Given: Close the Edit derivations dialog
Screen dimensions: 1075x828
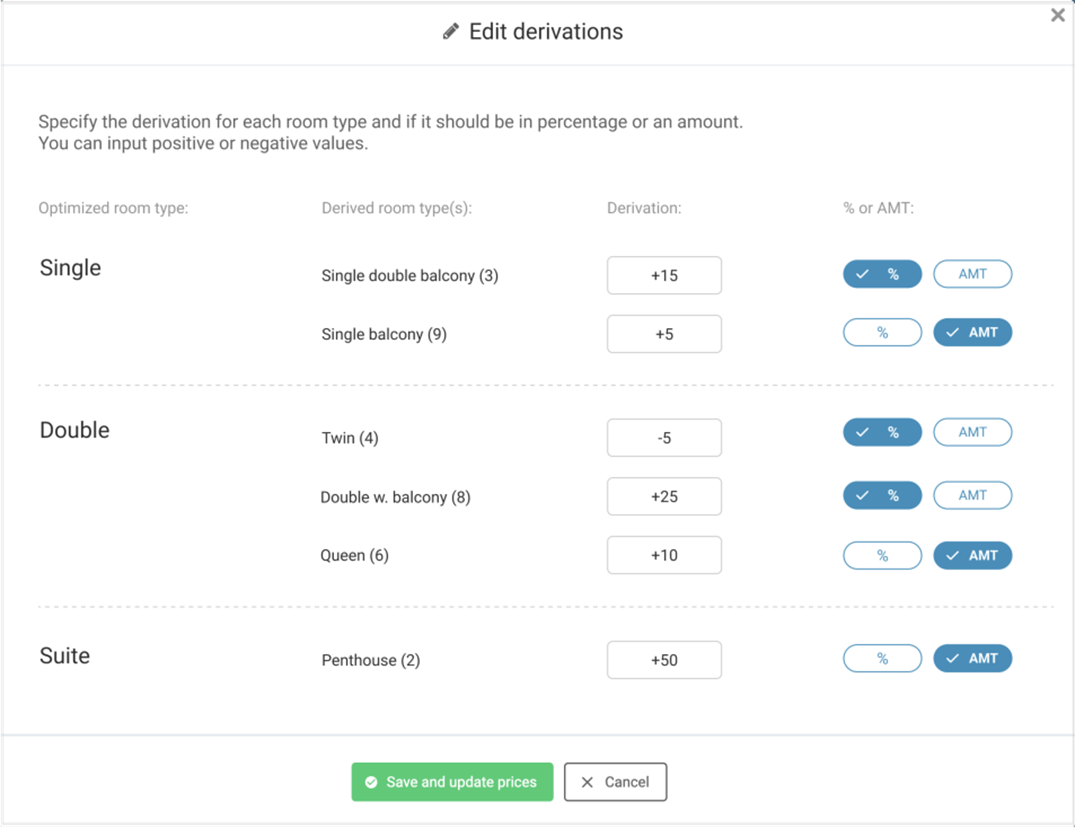Looking at the screenshot, I should (x=1057, y=15).
